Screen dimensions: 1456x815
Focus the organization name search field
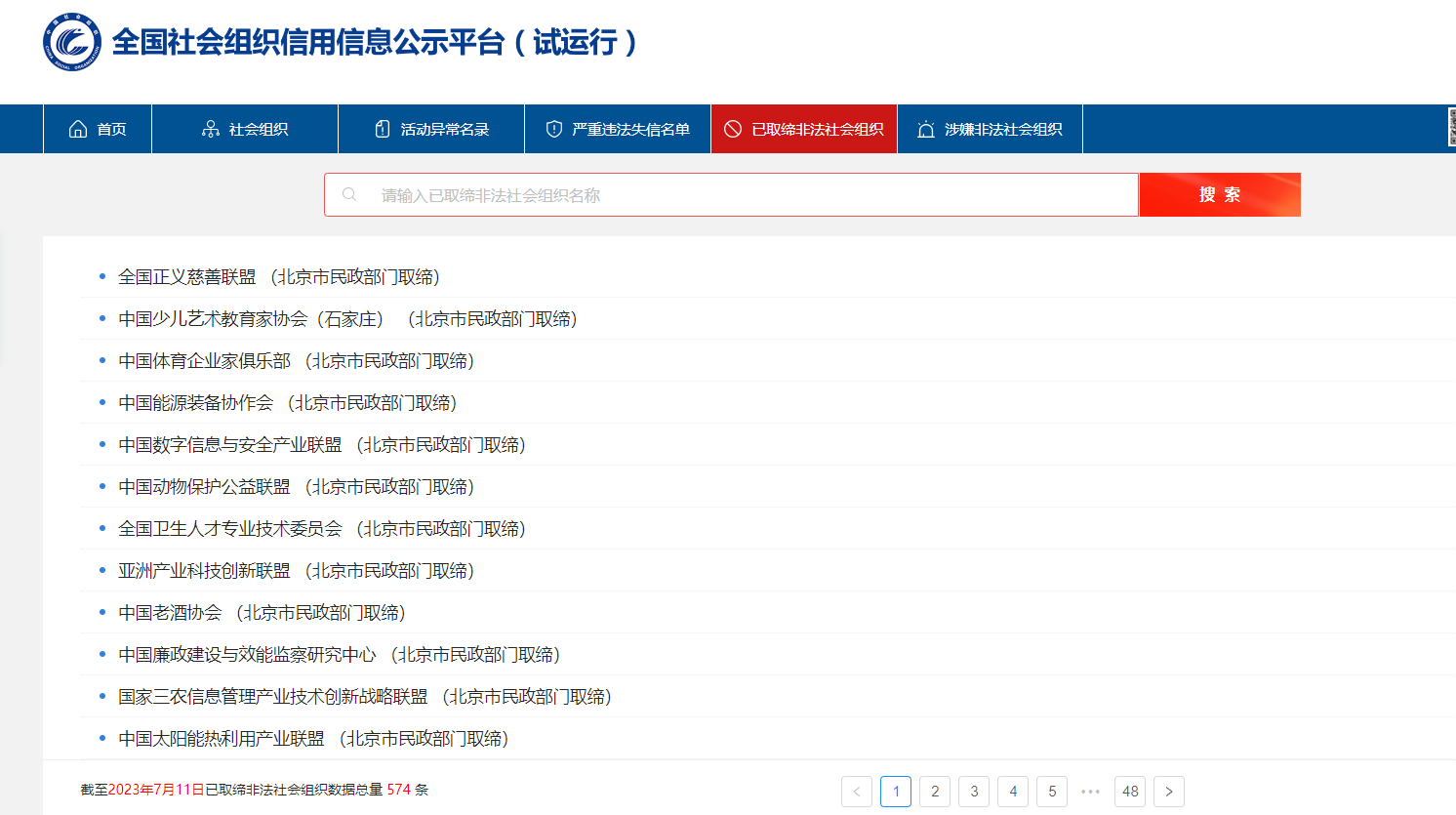click(x=732, y=195)
